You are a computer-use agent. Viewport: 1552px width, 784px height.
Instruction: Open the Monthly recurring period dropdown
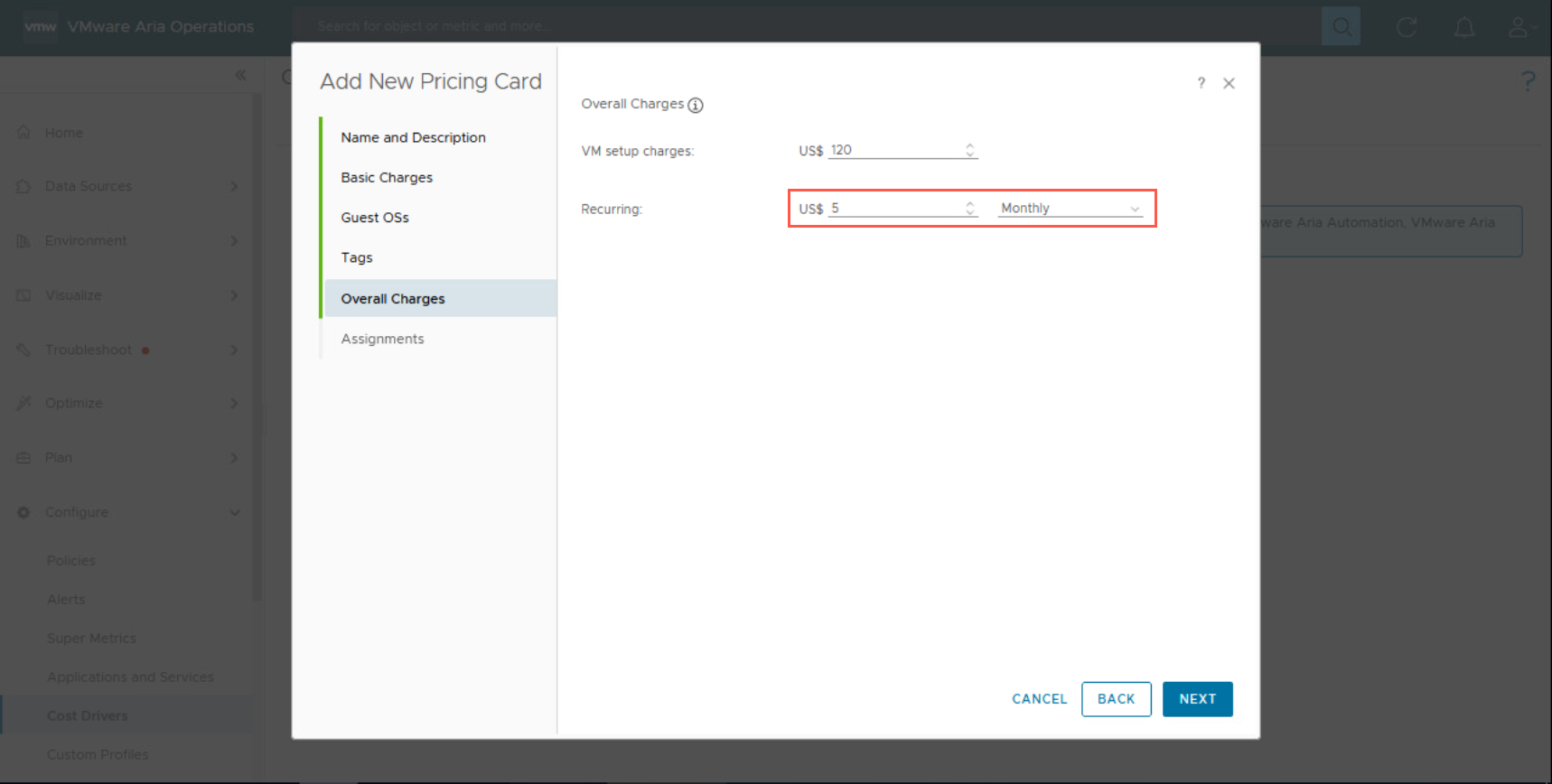[1070, 209]
